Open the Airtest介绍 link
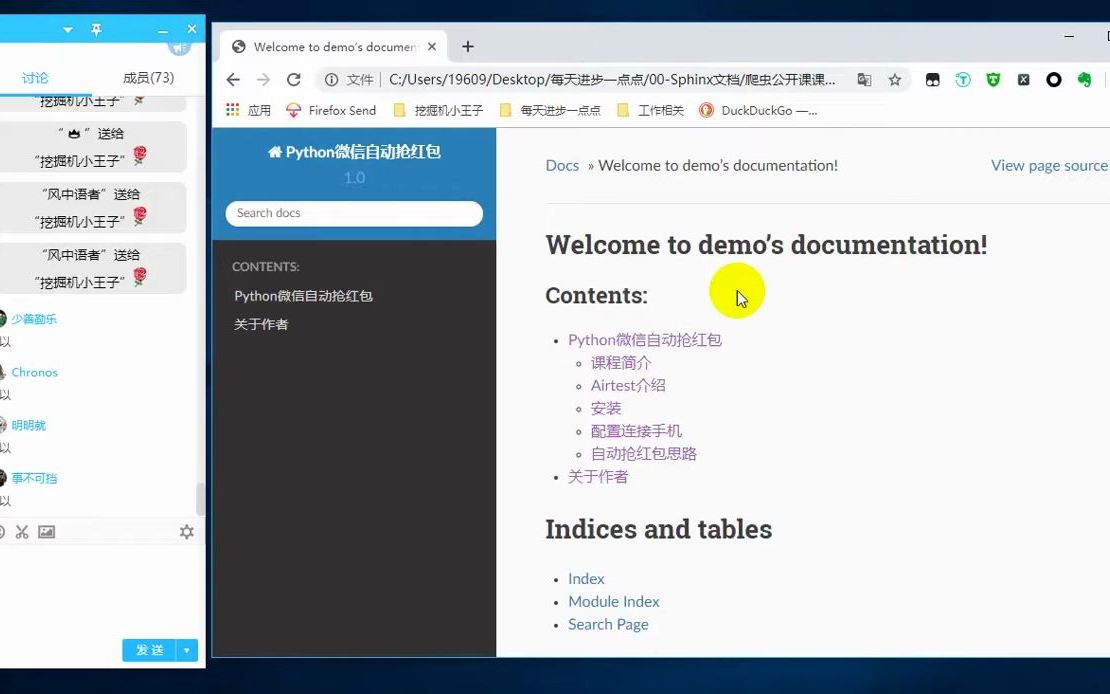1110x694 pixels. (627, 385)
